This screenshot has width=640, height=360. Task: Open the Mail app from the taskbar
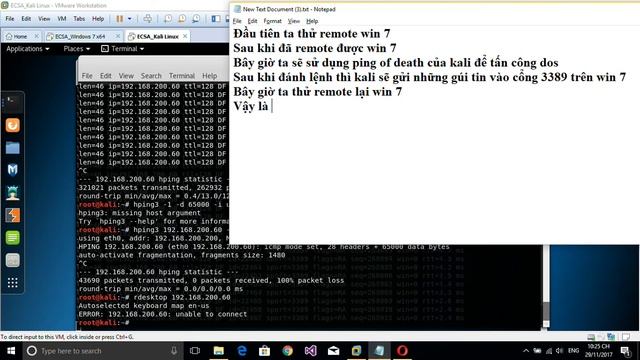tap(333, 351)
